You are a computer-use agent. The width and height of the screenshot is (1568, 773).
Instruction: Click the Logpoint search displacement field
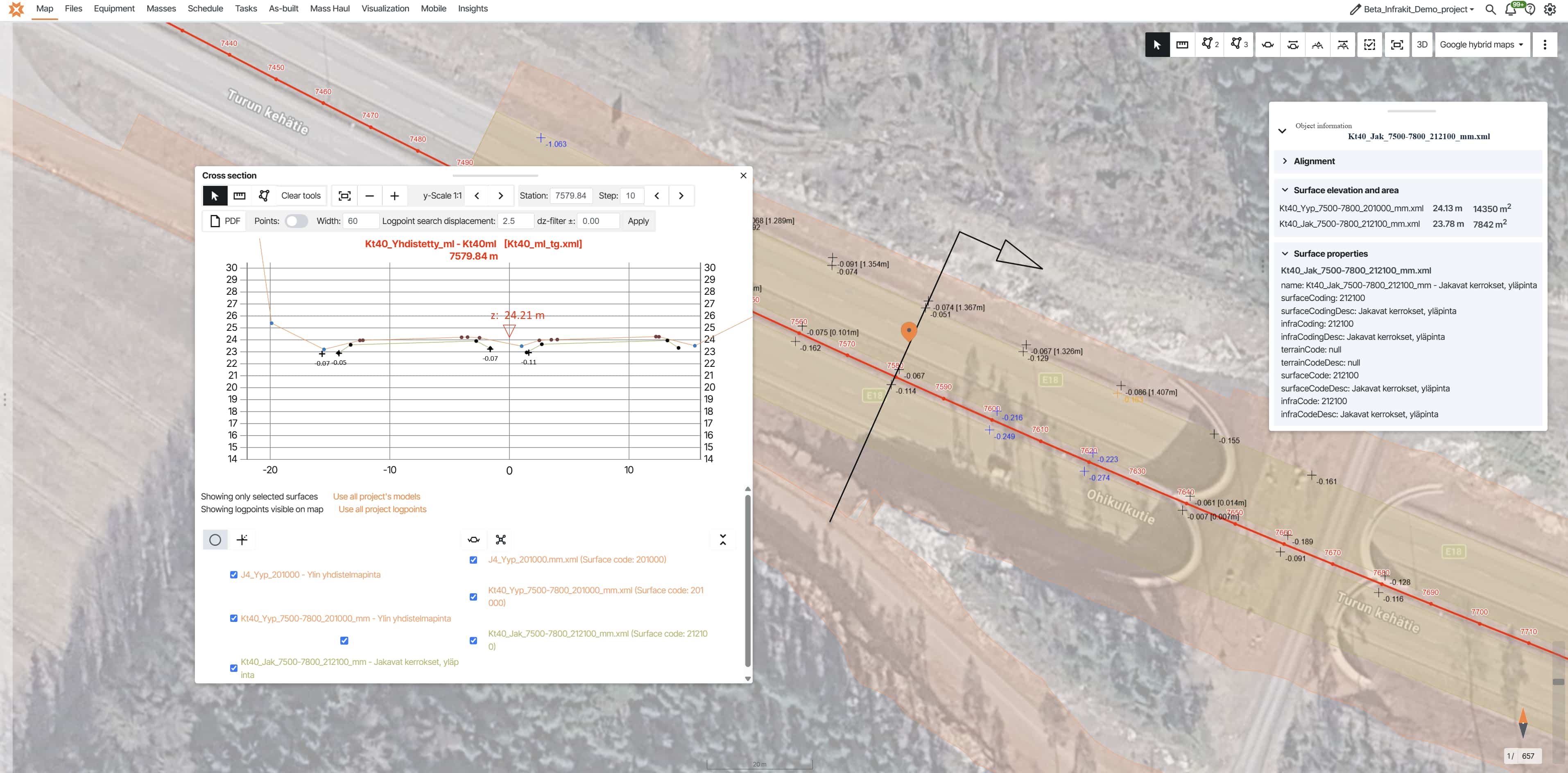coord(515,221)
